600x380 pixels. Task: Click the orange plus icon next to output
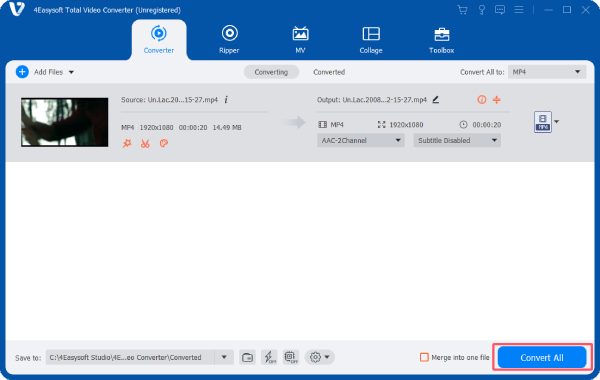[x=497, y=100]
